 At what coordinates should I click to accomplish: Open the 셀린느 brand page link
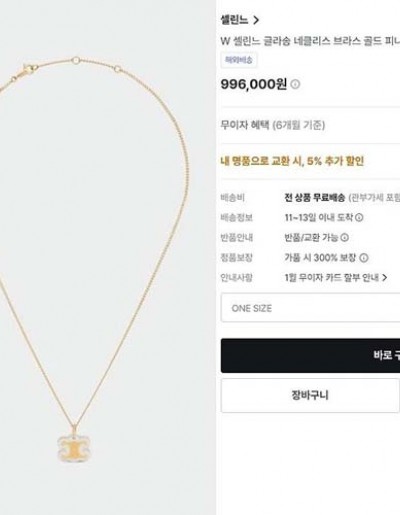234,20
